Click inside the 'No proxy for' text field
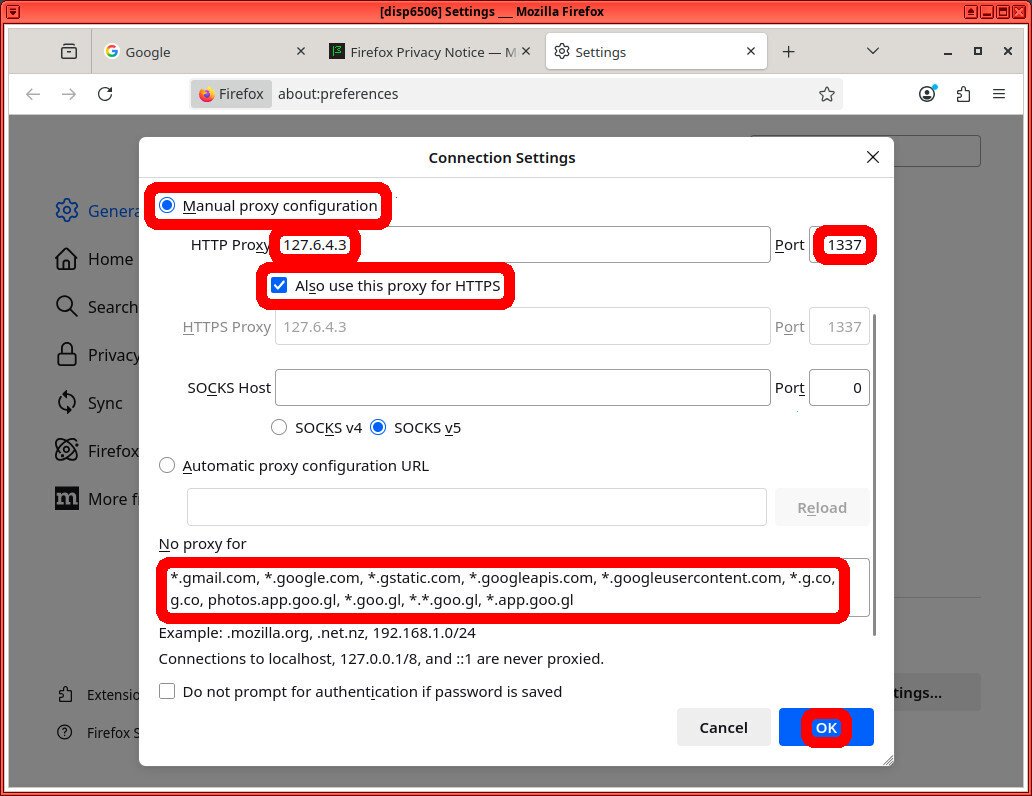Image resolution: width=1032 pixels, height=796 pixels. pyautogui.click(x=500, y=588)
